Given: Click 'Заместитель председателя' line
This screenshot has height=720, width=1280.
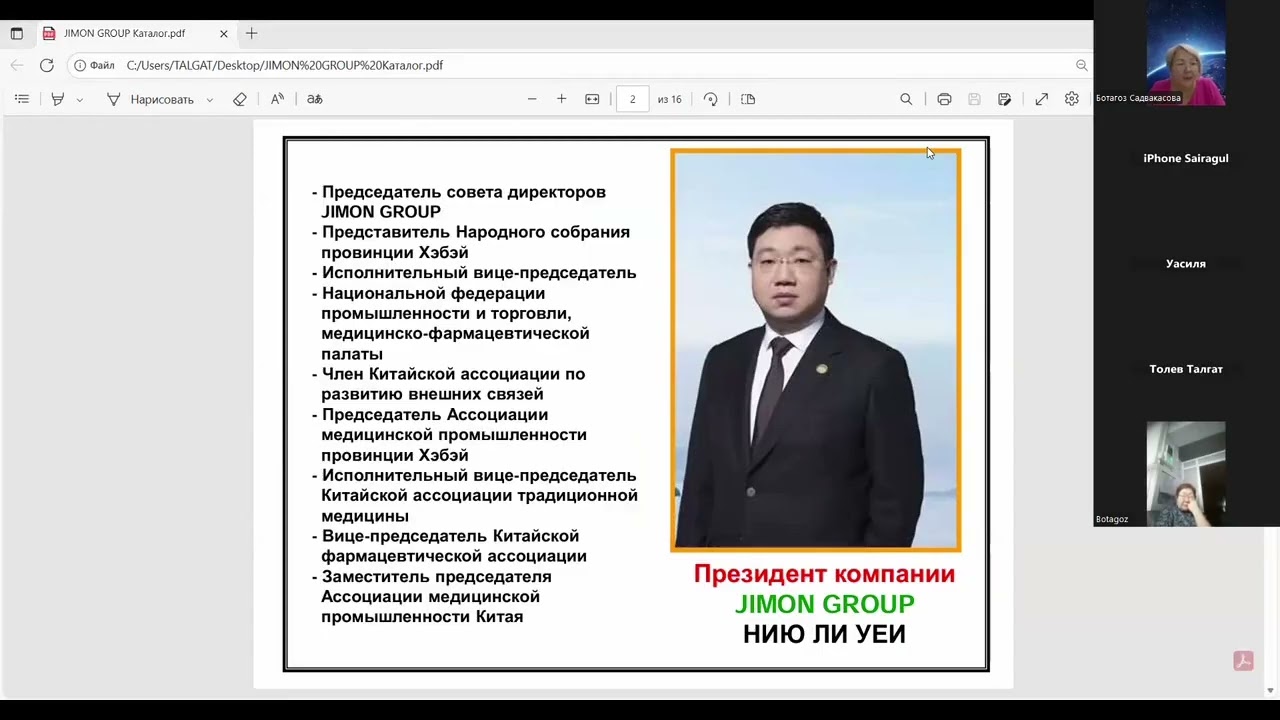Looking at the screenshot, I should (432, 577).
